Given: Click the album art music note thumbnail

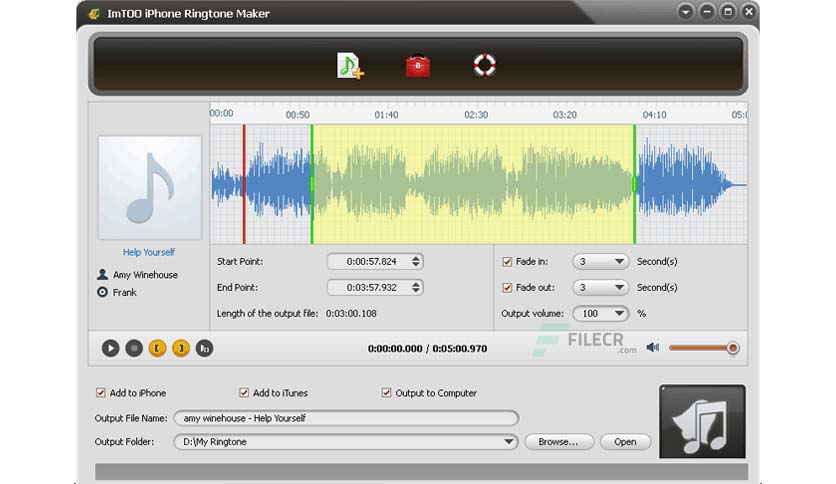Looking at the screenshot, I should pyautogui.click(x=149, y=188).
